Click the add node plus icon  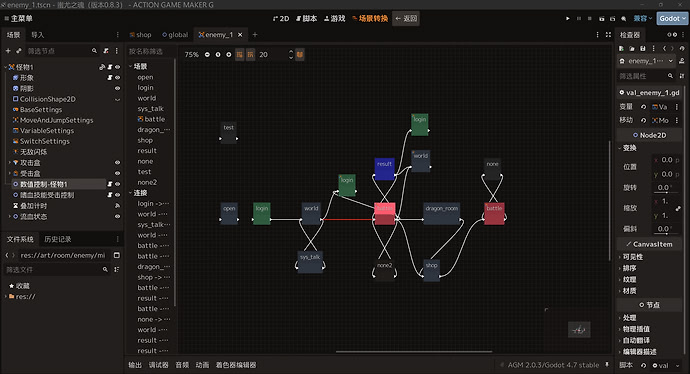pyautogui.click(x=8, y=51)
